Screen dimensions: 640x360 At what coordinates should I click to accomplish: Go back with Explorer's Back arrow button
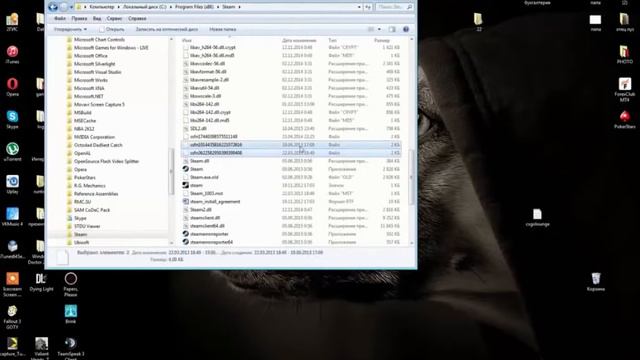pos(53,7)
